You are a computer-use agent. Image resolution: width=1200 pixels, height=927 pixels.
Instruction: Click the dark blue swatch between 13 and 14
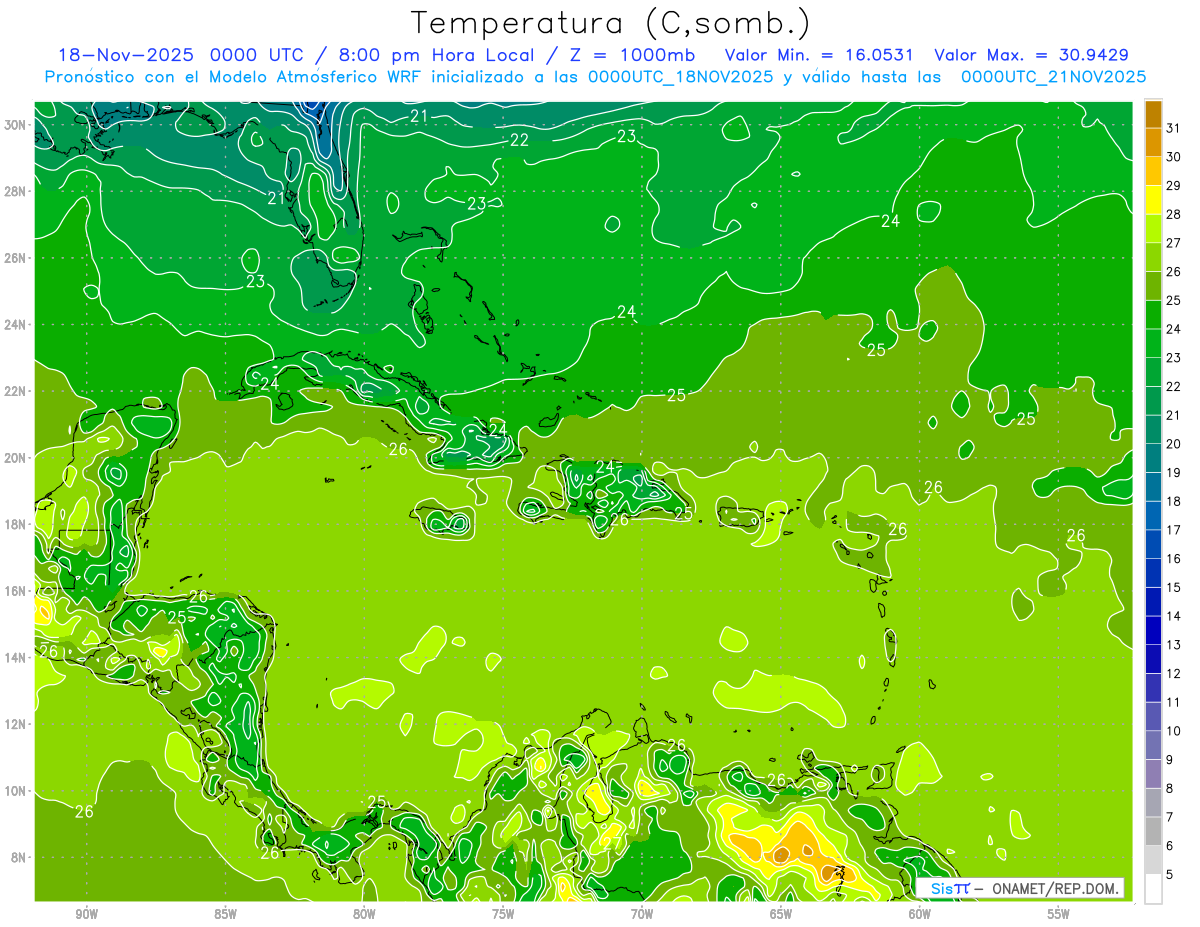coord(1153,630)
